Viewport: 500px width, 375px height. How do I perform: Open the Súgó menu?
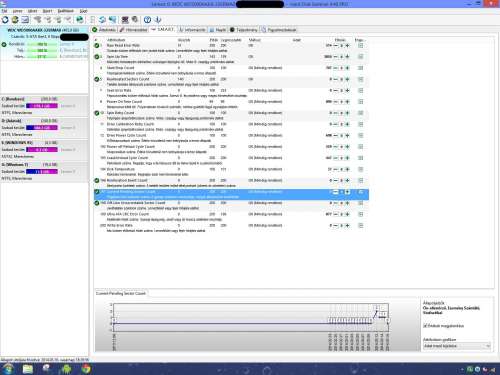(83, 11)
